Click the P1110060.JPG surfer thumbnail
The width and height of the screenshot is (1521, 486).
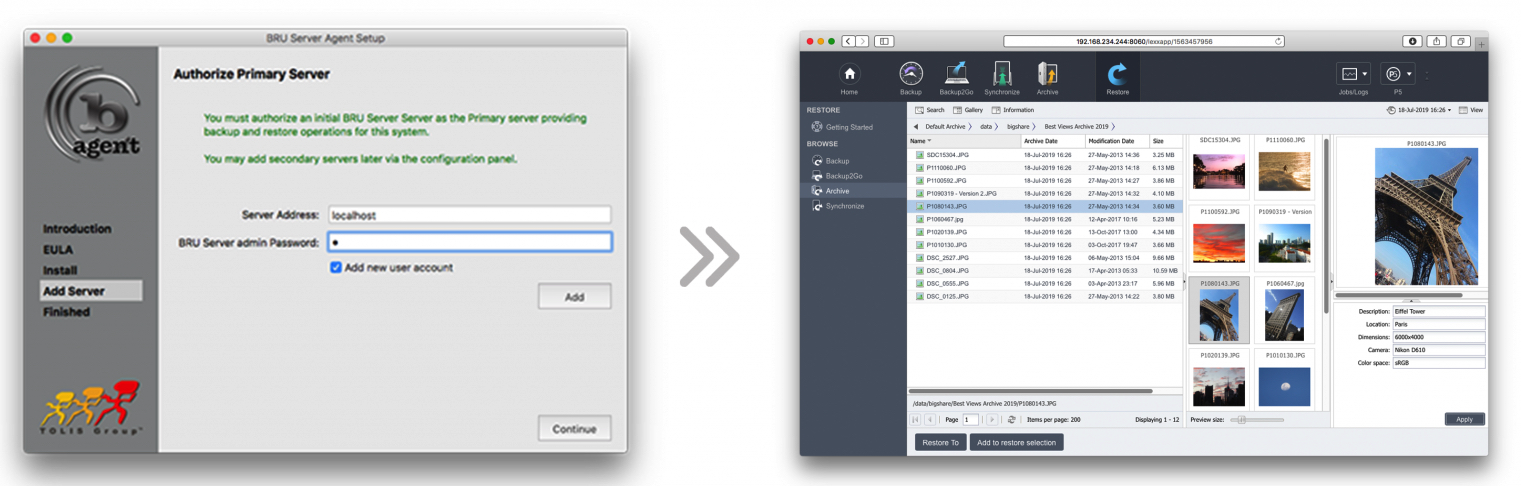1284,171
